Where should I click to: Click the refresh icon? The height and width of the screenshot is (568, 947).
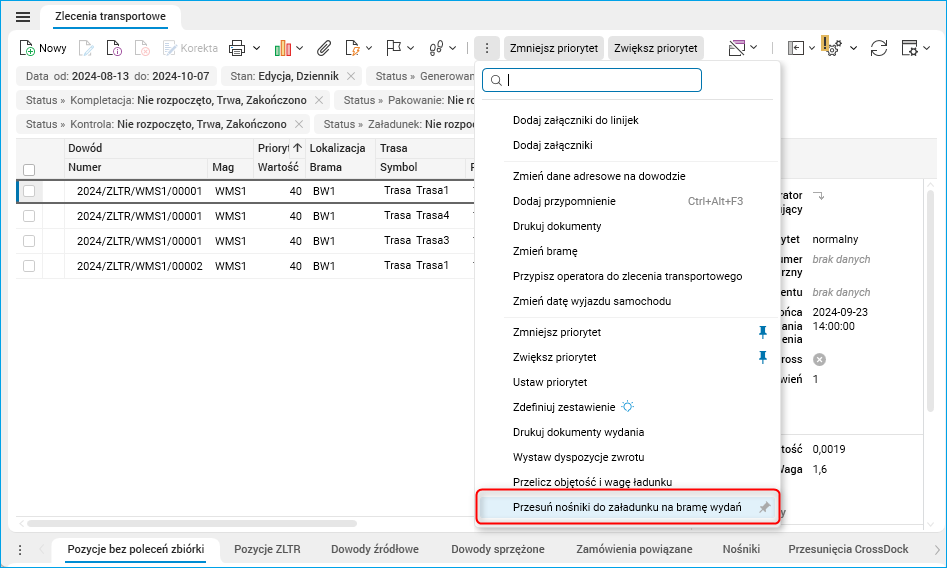879,48
